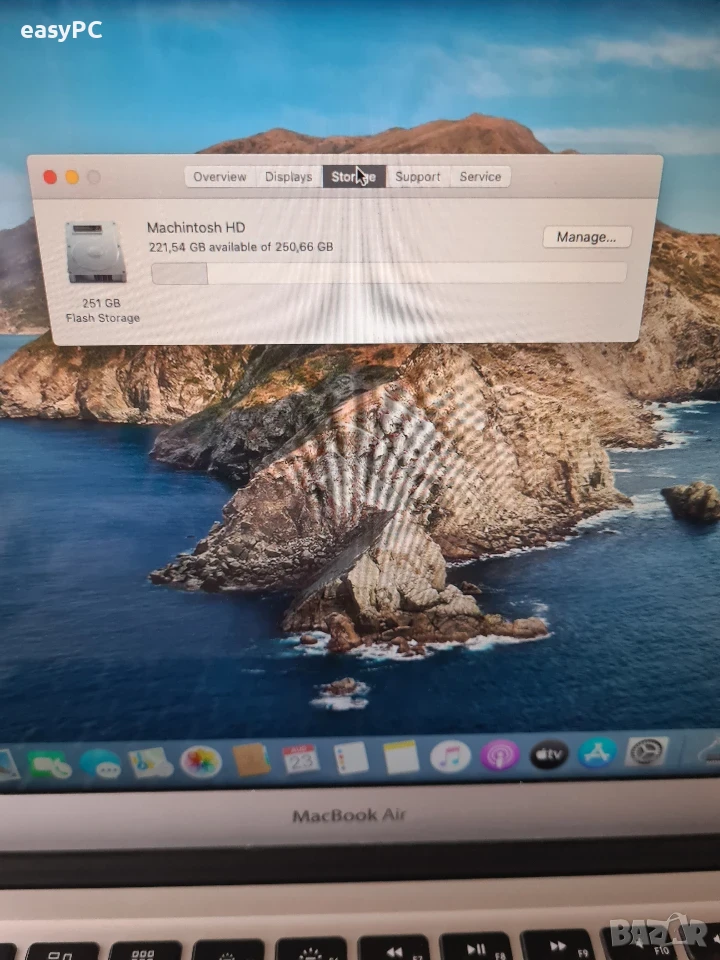The image size is (720, 960).
Task: Click the "251 GB" capacity label
Action: (102, 303)
